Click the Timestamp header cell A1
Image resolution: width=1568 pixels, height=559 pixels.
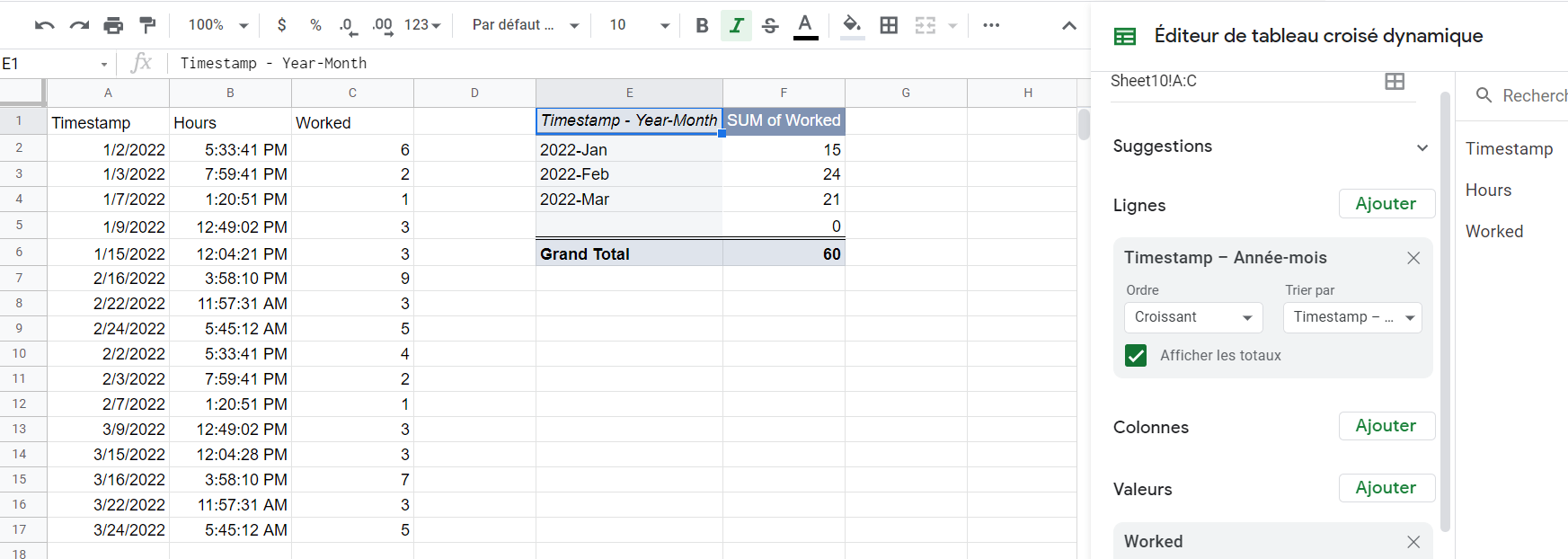coord(108,121)
